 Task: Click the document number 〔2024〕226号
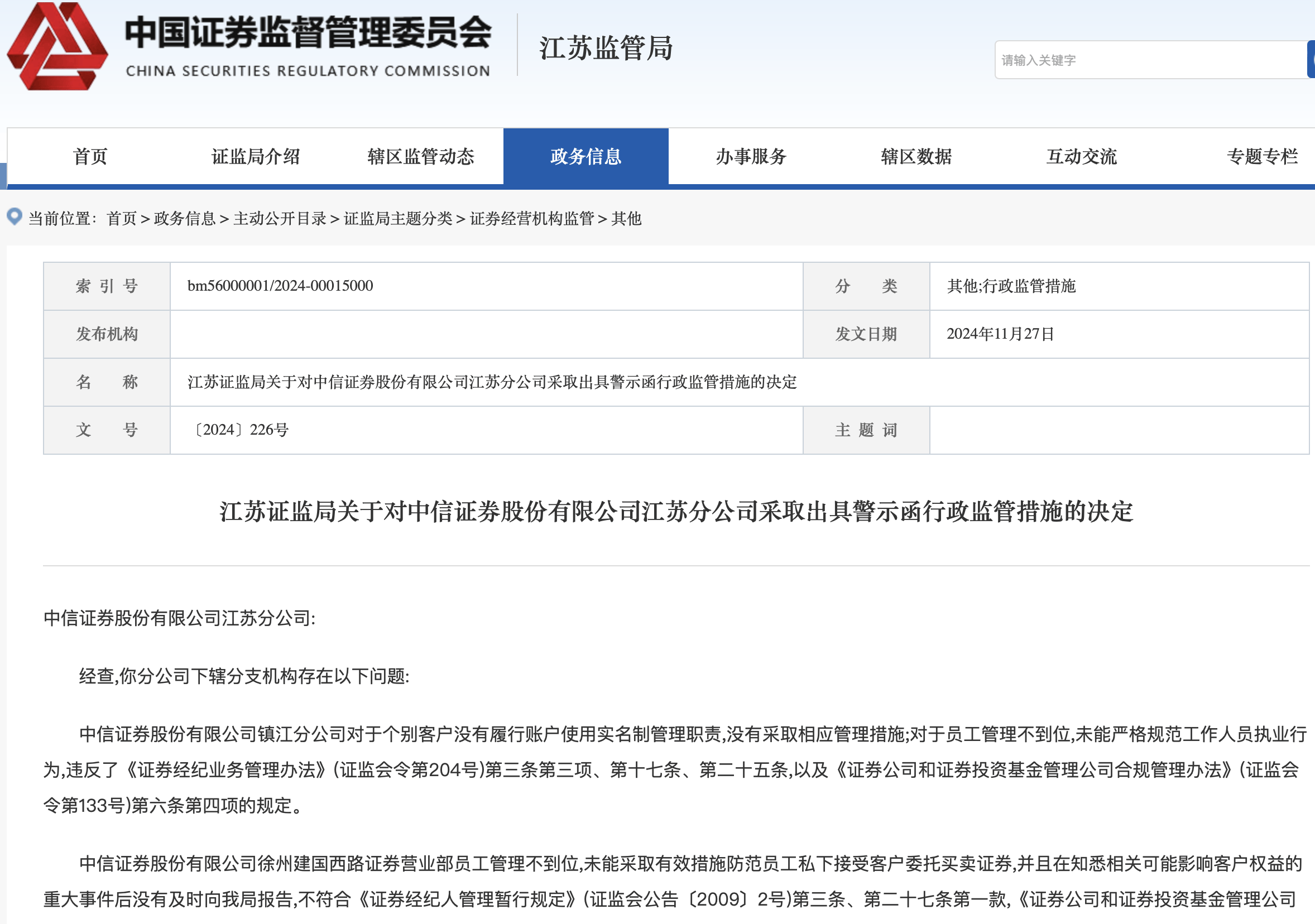point(238,430)
